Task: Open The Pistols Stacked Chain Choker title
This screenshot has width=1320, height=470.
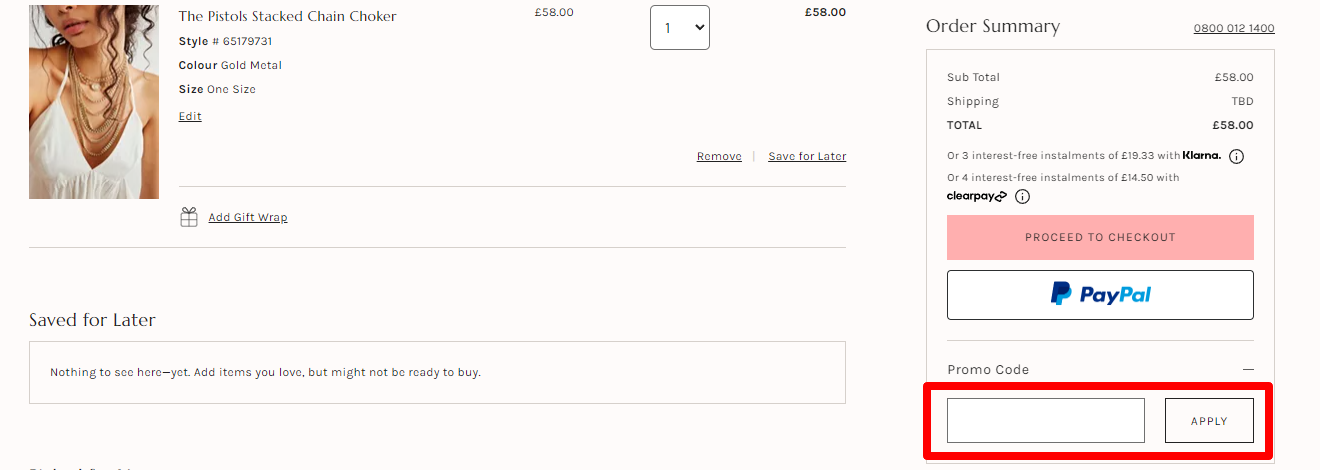Action: (287, 16)
